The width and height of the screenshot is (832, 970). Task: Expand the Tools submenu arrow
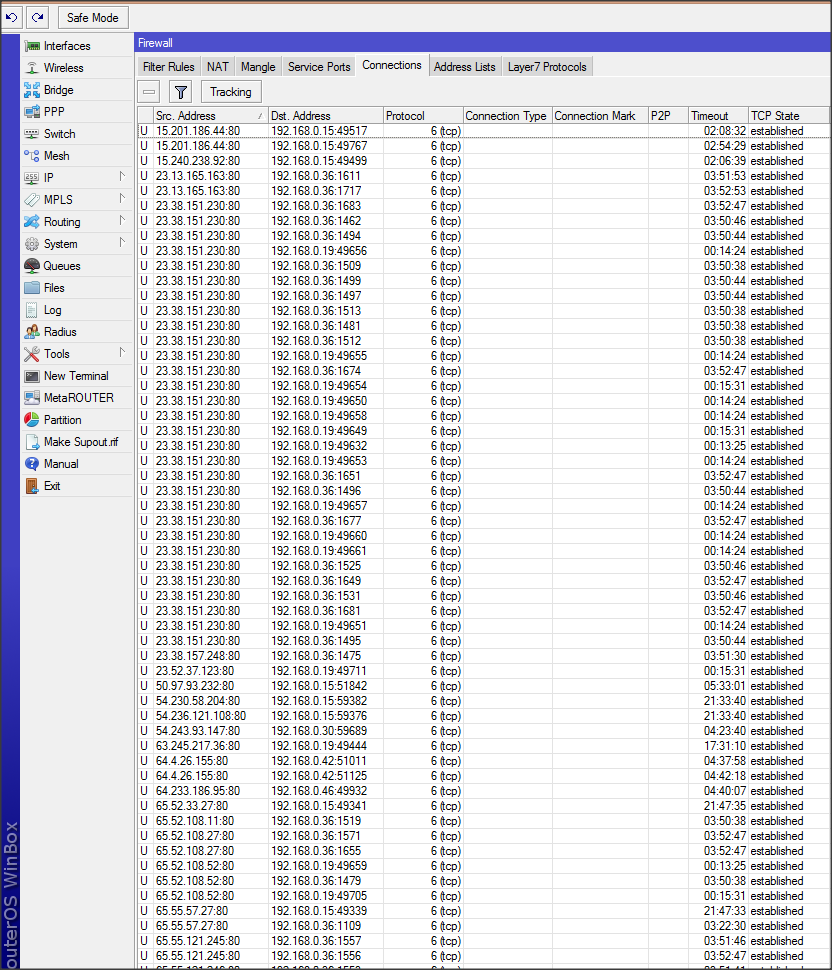122,353
